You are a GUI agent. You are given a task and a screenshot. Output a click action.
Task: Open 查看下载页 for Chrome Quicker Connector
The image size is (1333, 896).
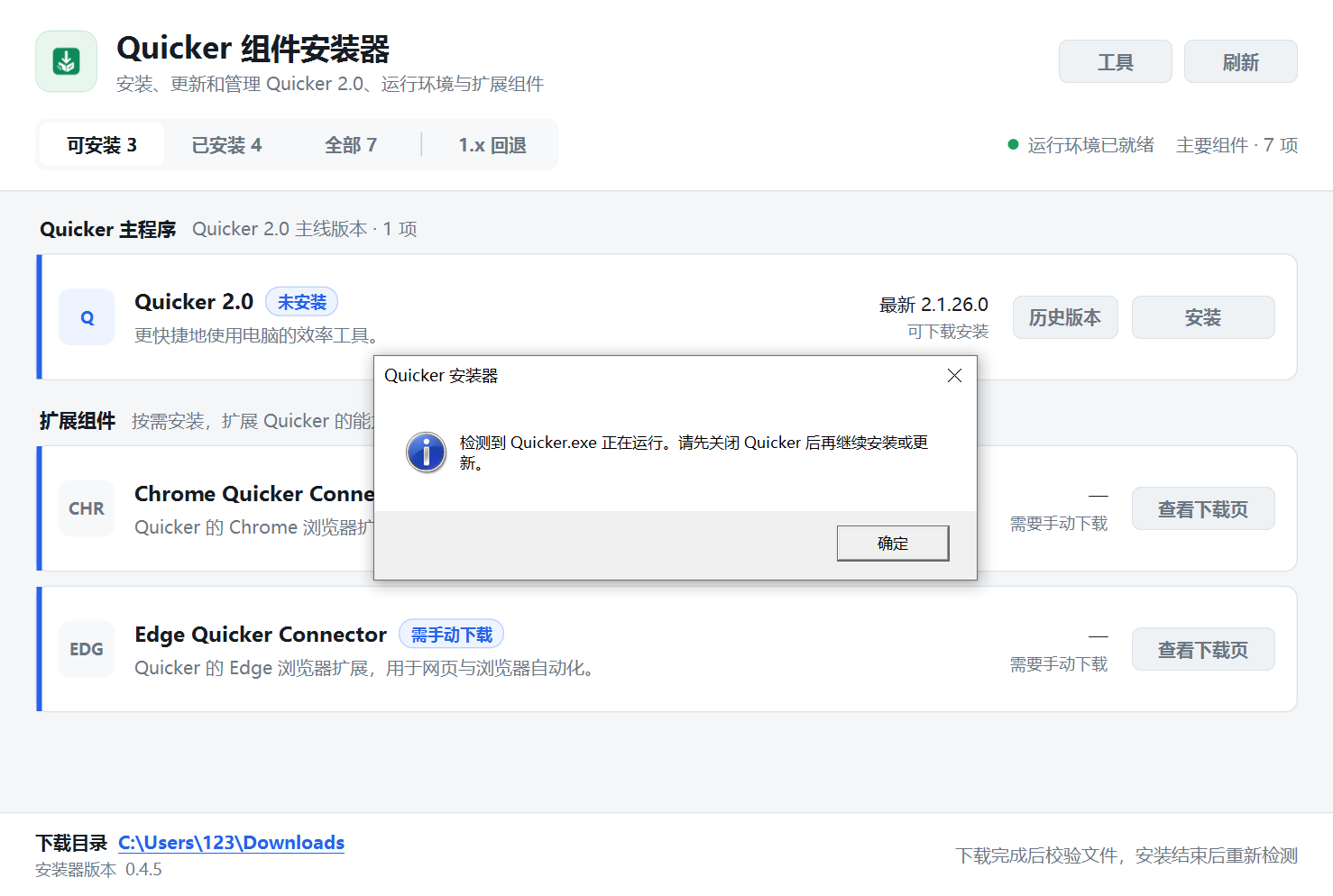[x=1203, y=508]
